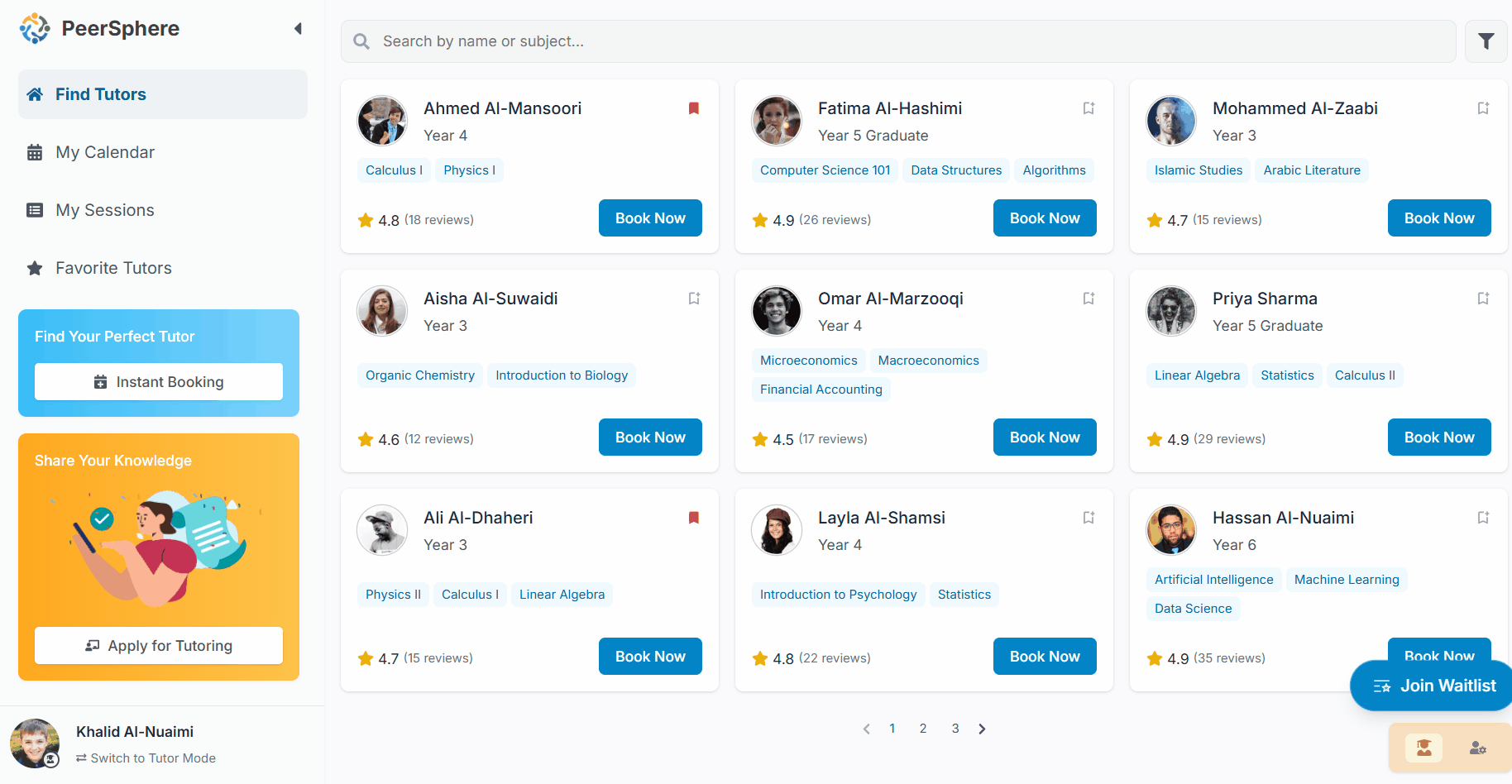Open the filter icon beside search bar
The image size is (1512, 784).
[1486, 41]
